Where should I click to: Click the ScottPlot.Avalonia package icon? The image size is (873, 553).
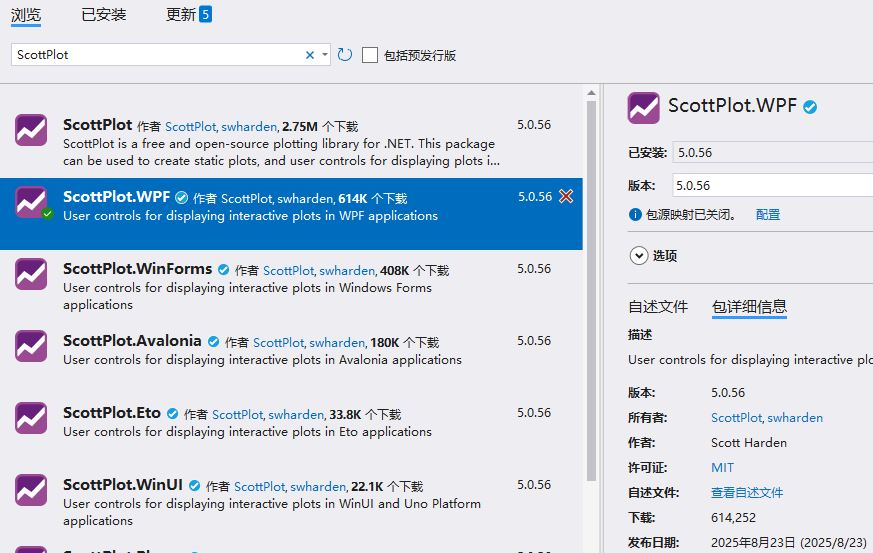(x=31, y=346)
